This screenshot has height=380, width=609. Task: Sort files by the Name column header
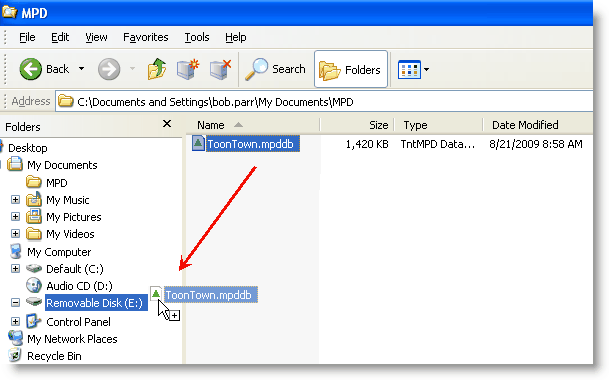tap(252, 125)
